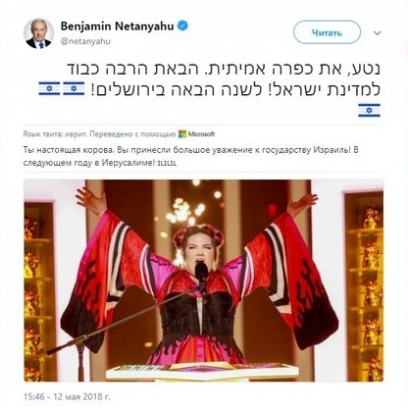Click the microphone in the stage photo
Screen dimensions: 408x408
pos(201,273)
